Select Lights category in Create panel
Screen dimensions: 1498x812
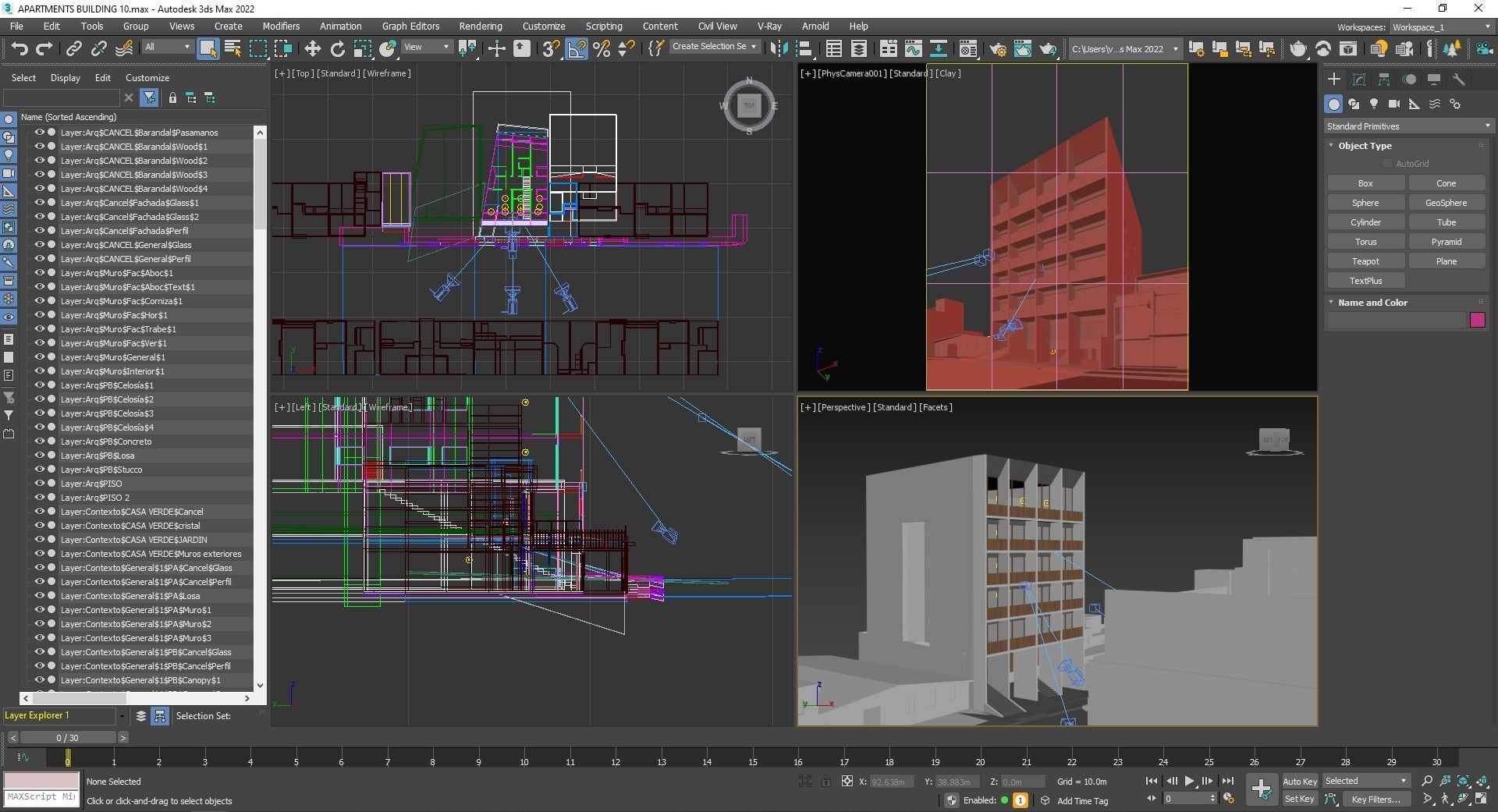pyautogui.click(x=1374, y=104)
